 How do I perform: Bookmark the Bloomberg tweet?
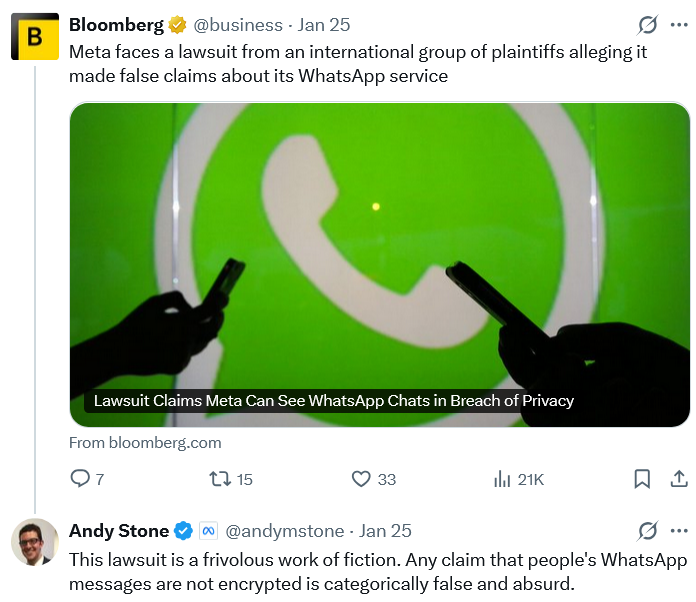click(x=643, y=479)
